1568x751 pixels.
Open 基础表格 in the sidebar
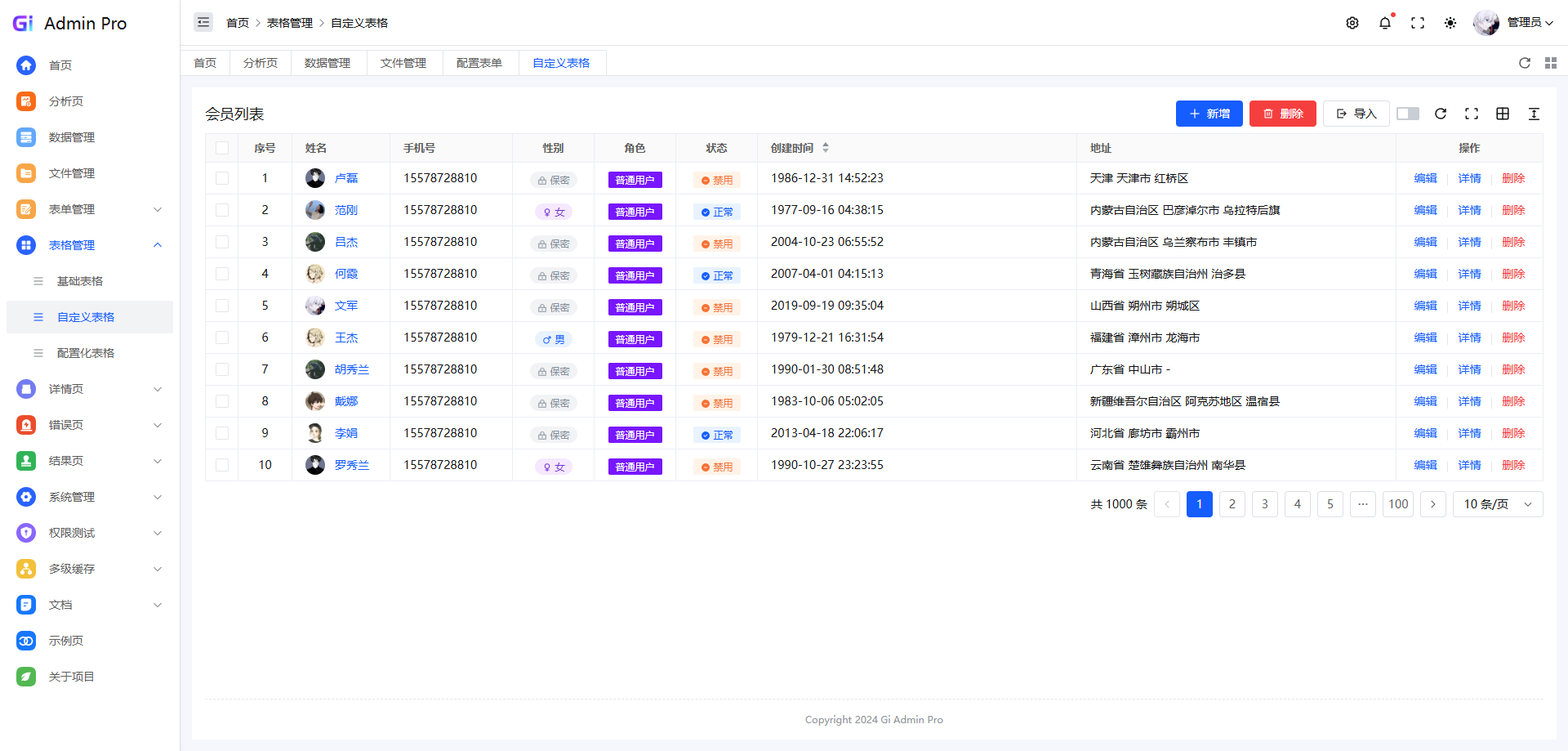pyautogui.click(x=80, y=281)
